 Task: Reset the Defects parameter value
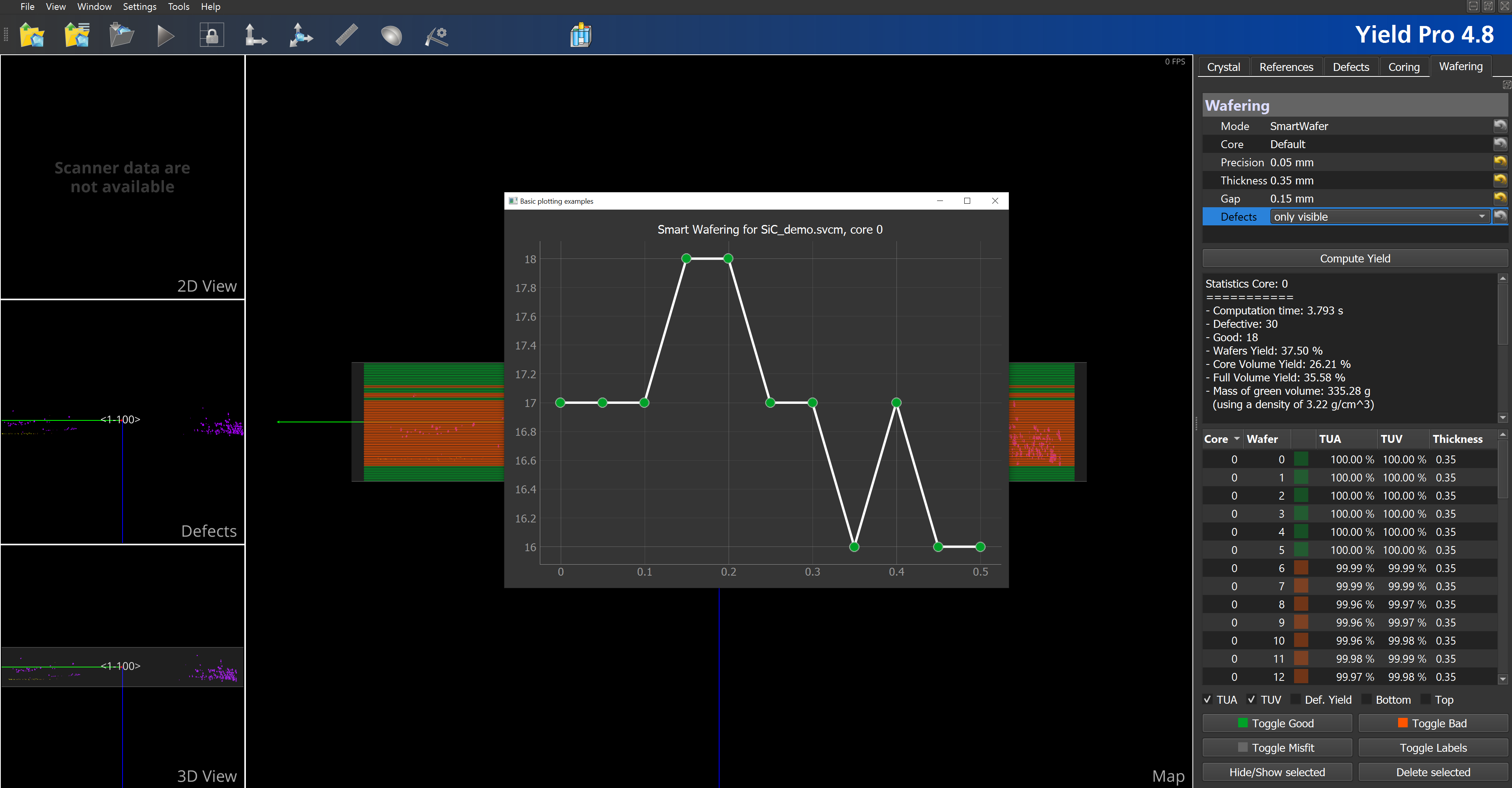(1500, 217)
